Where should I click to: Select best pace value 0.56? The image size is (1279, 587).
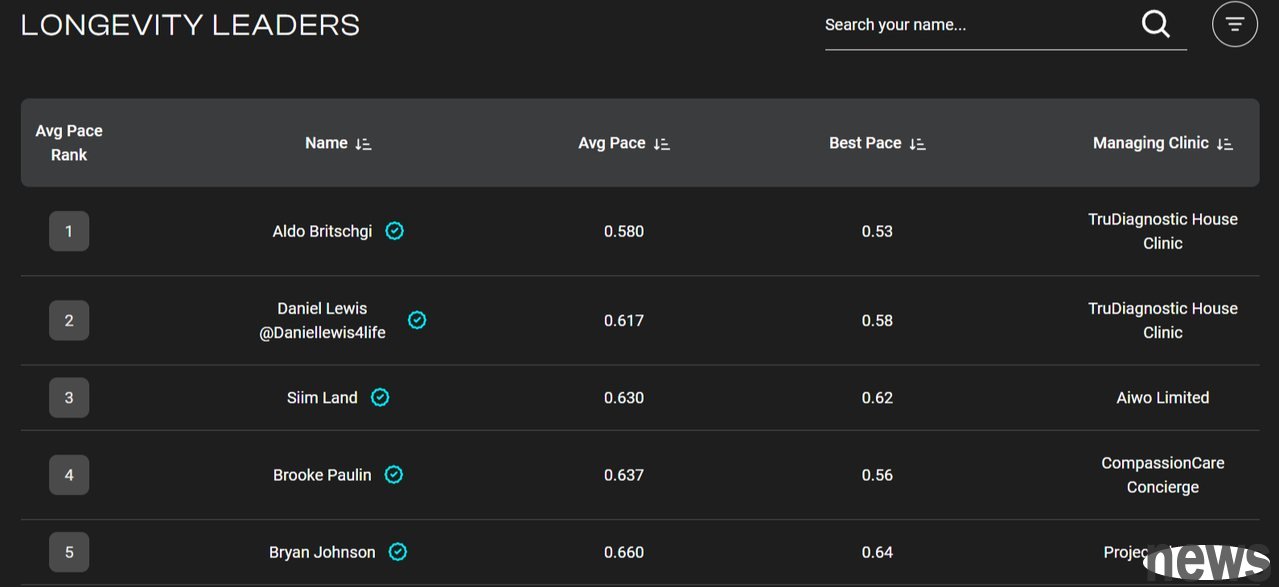[877, 475]
